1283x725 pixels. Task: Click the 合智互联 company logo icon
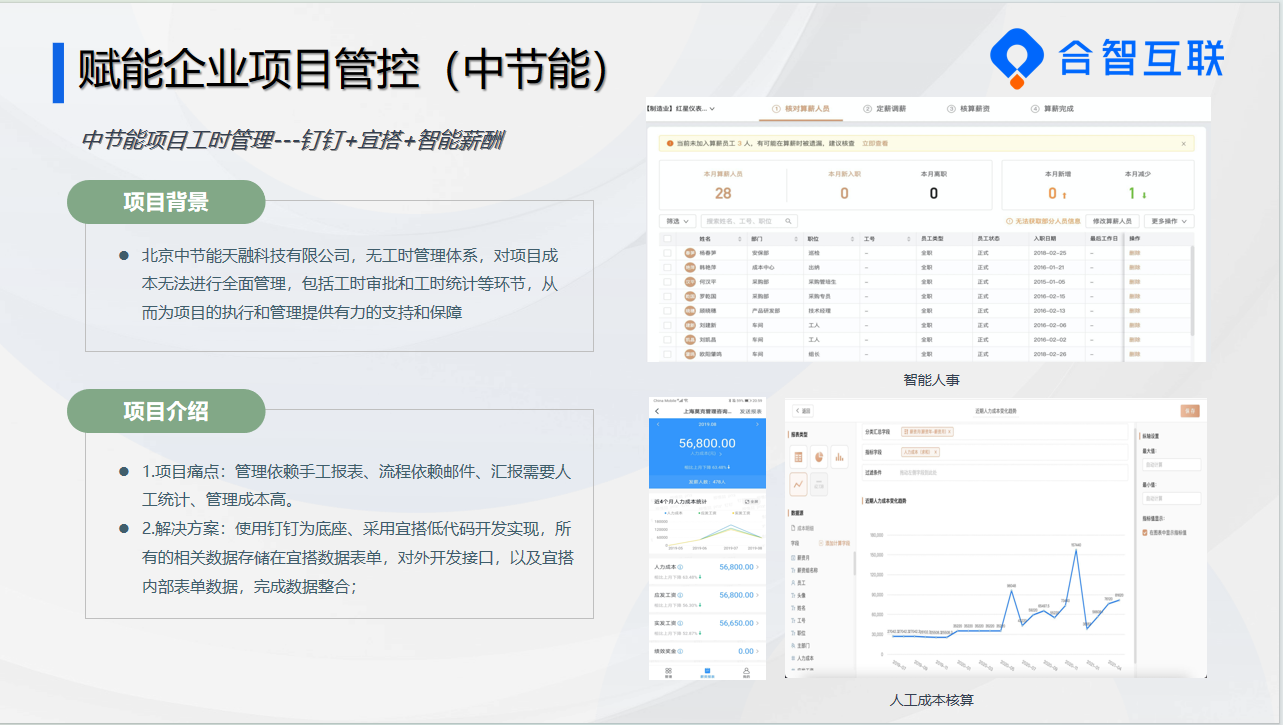(1017, 58)
